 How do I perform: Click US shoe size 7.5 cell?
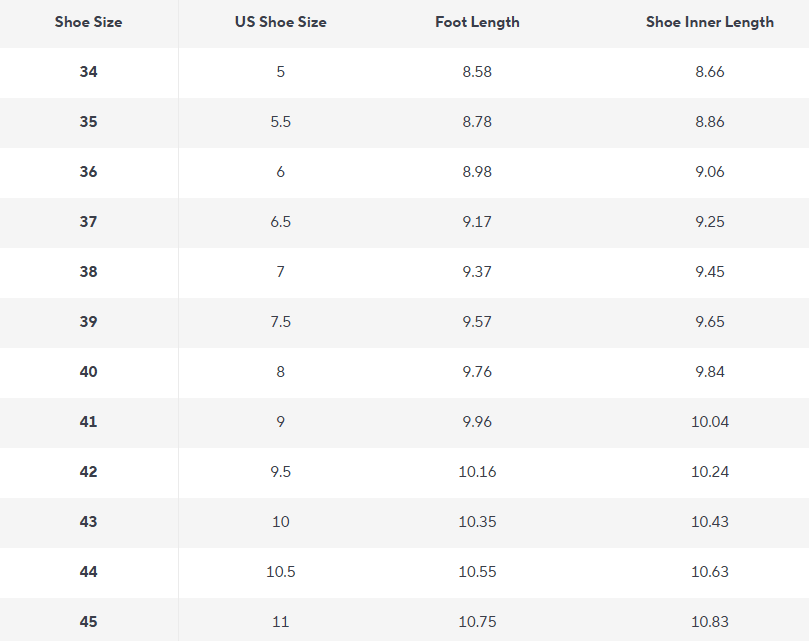[280, 322]
